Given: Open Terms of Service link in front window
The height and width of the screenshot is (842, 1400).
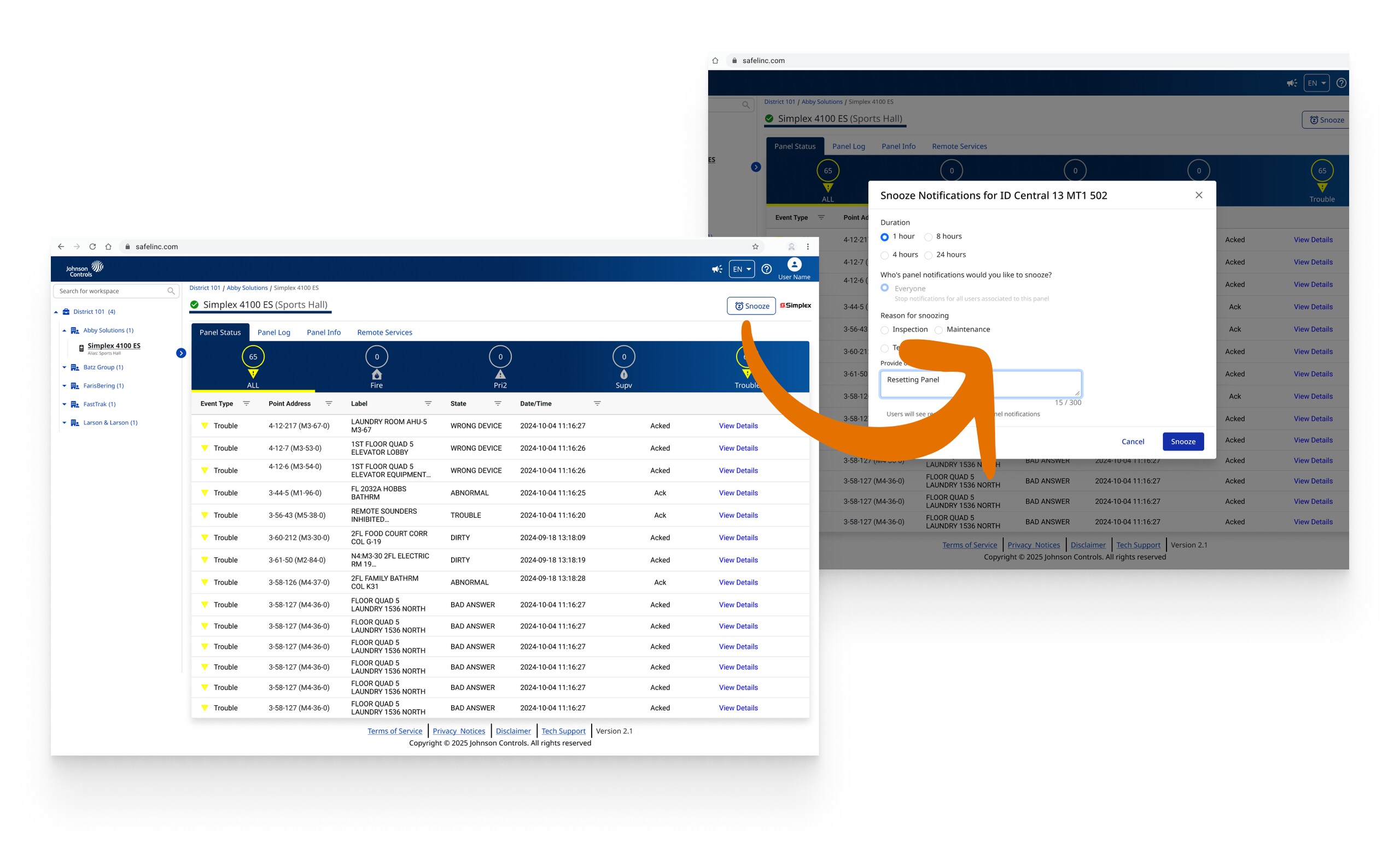Looking at the screenshot, I should coord(395,732).
